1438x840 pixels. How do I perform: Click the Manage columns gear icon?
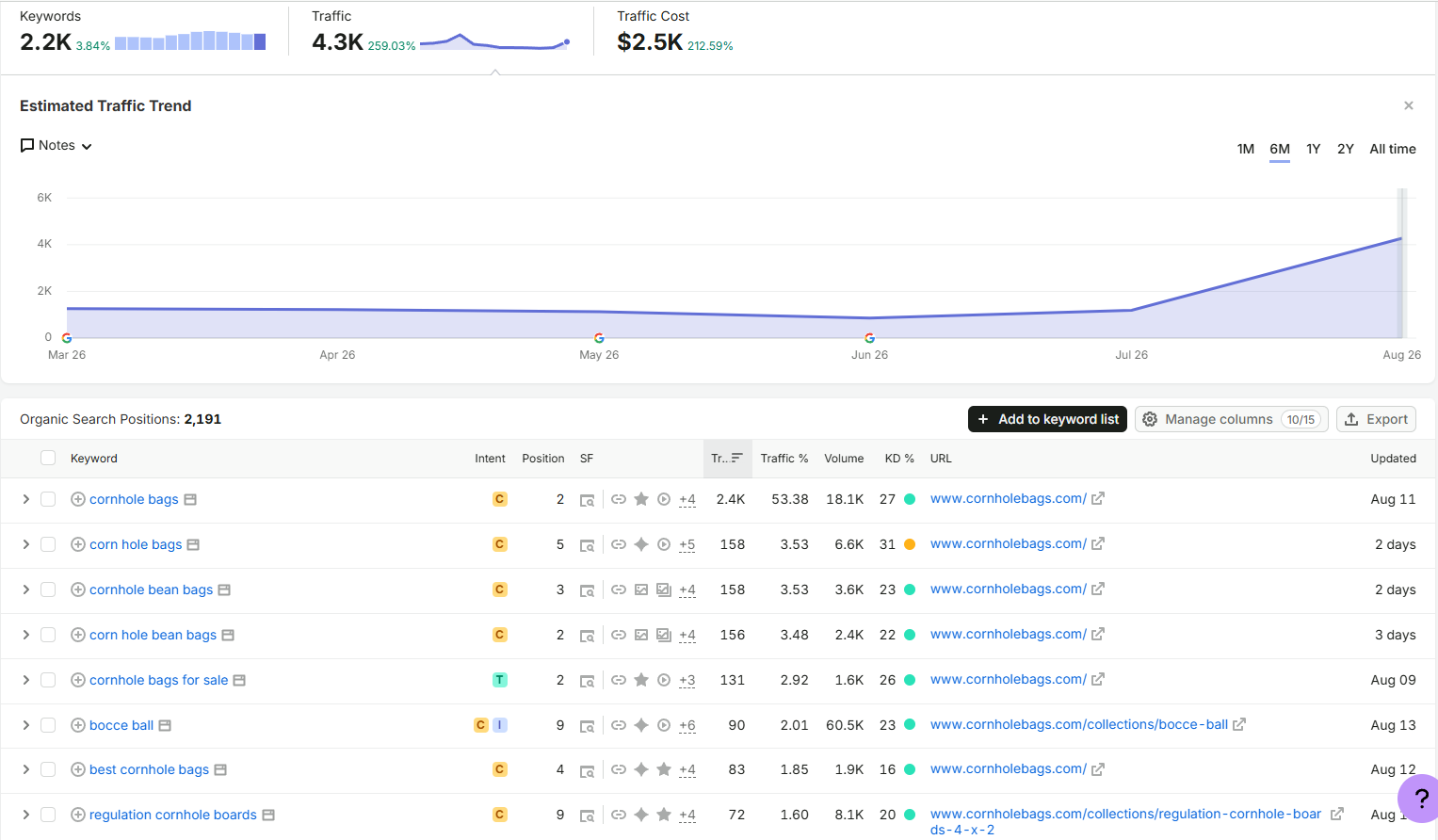[x=1150, y=419]
